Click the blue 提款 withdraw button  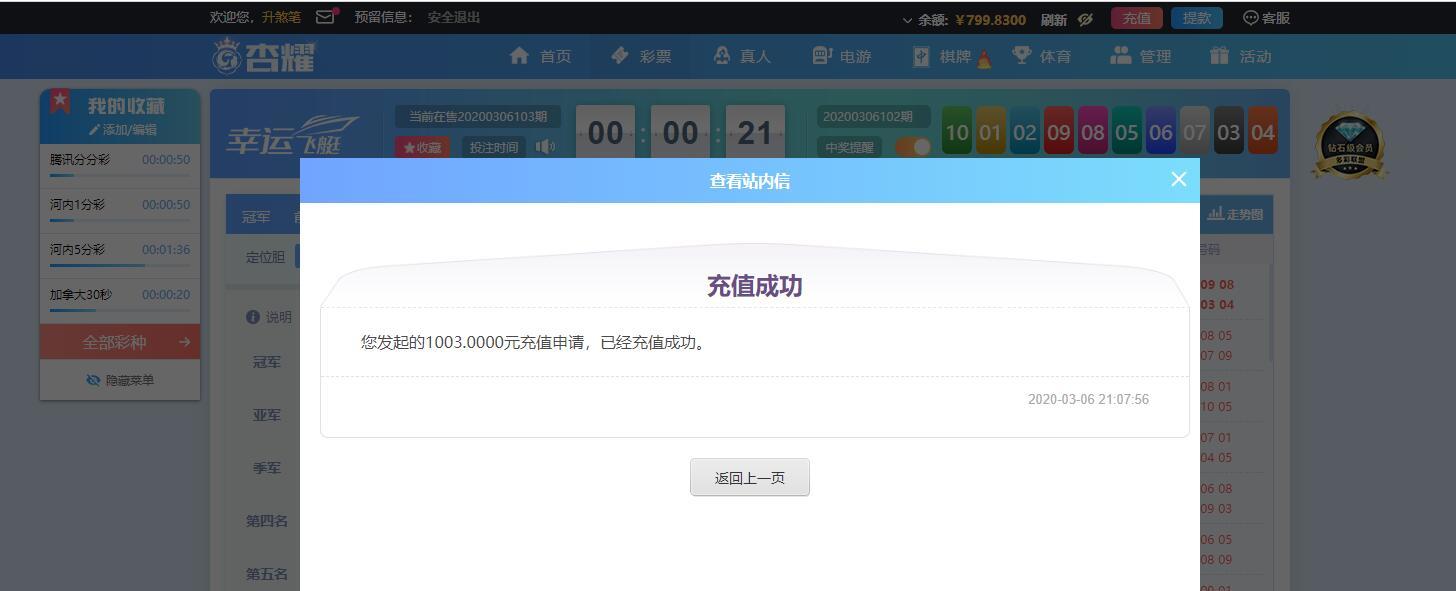coord(1197,18)
